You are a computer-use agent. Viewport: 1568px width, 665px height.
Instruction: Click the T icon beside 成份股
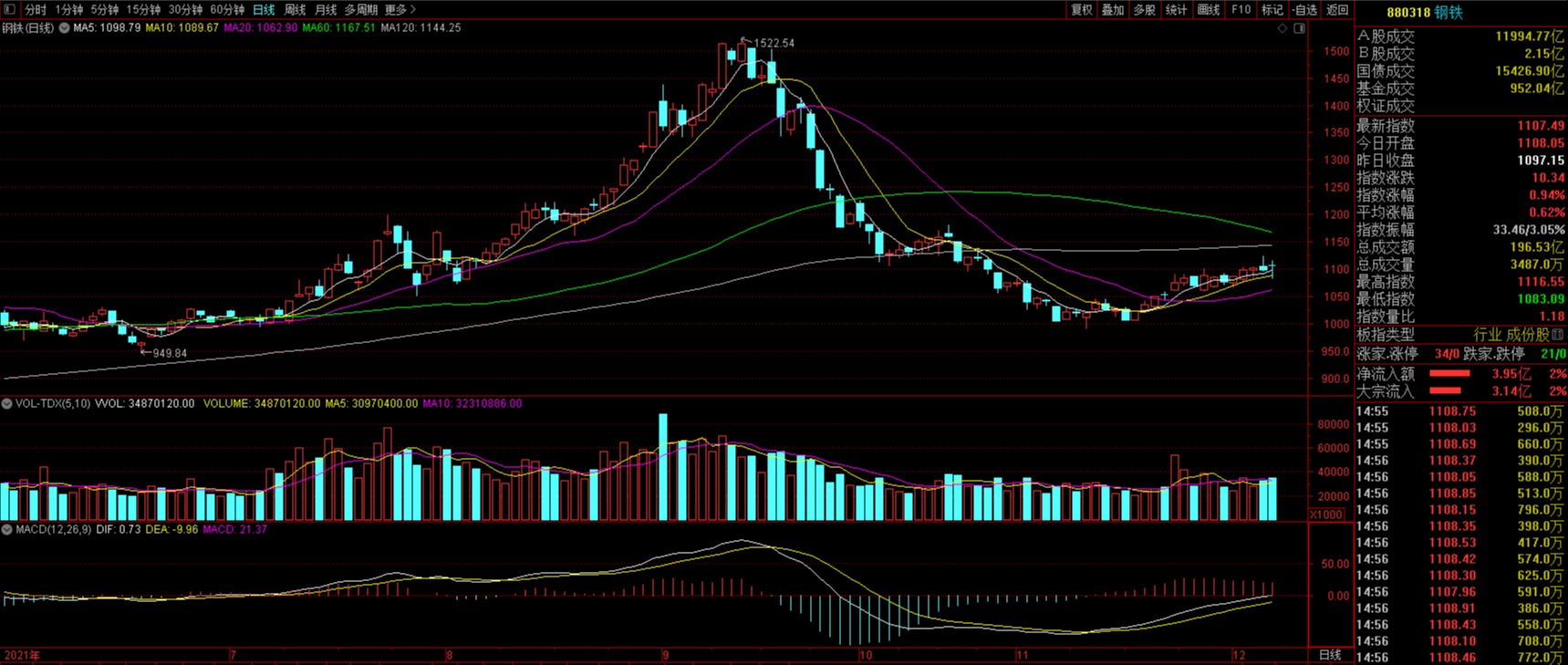pos(1558,335)
